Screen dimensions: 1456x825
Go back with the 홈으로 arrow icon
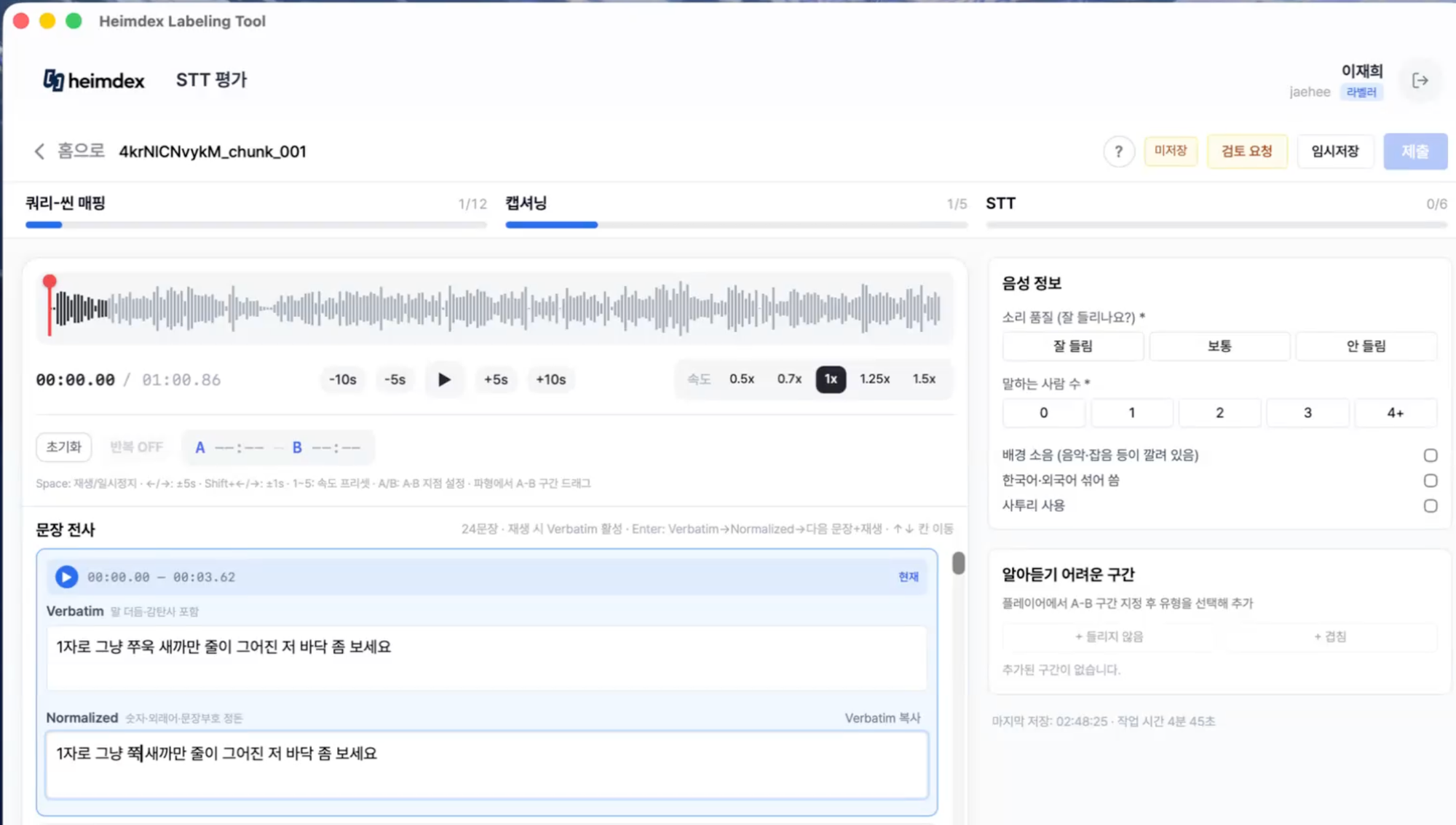click(x=39, y=151)
